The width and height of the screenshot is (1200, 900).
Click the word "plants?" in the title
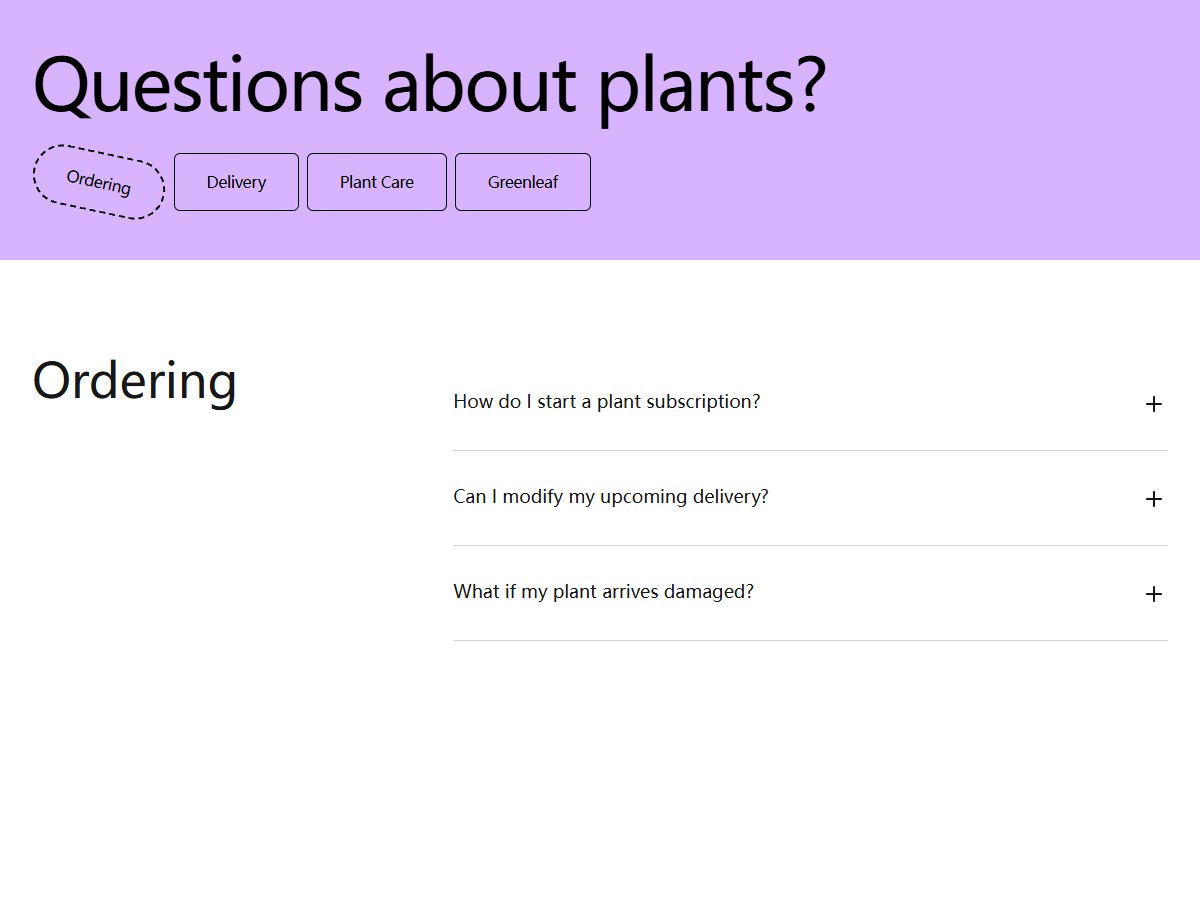[x=712, y=88]
